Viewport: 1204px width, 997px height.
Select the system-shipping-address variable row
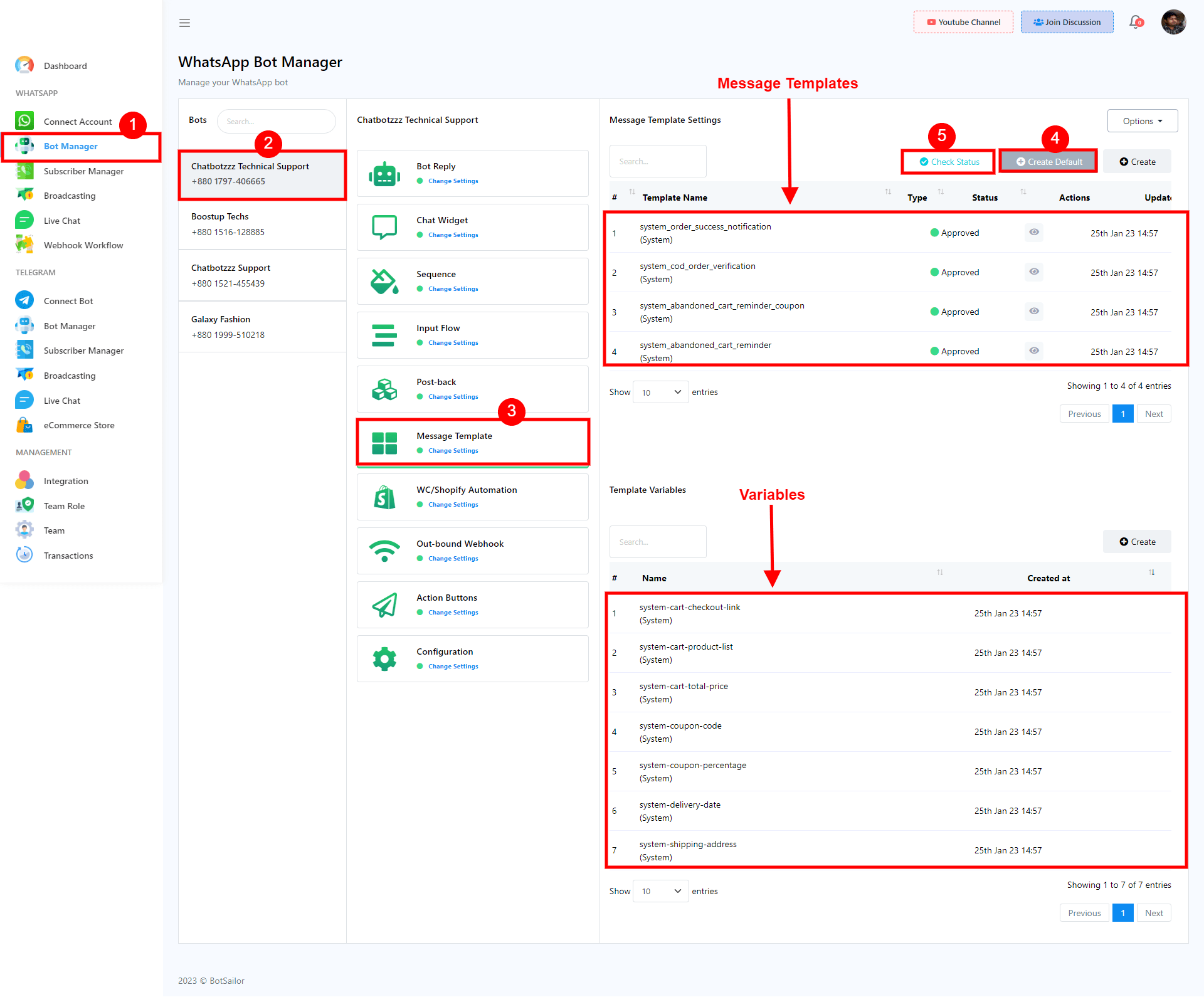[890, 850]
